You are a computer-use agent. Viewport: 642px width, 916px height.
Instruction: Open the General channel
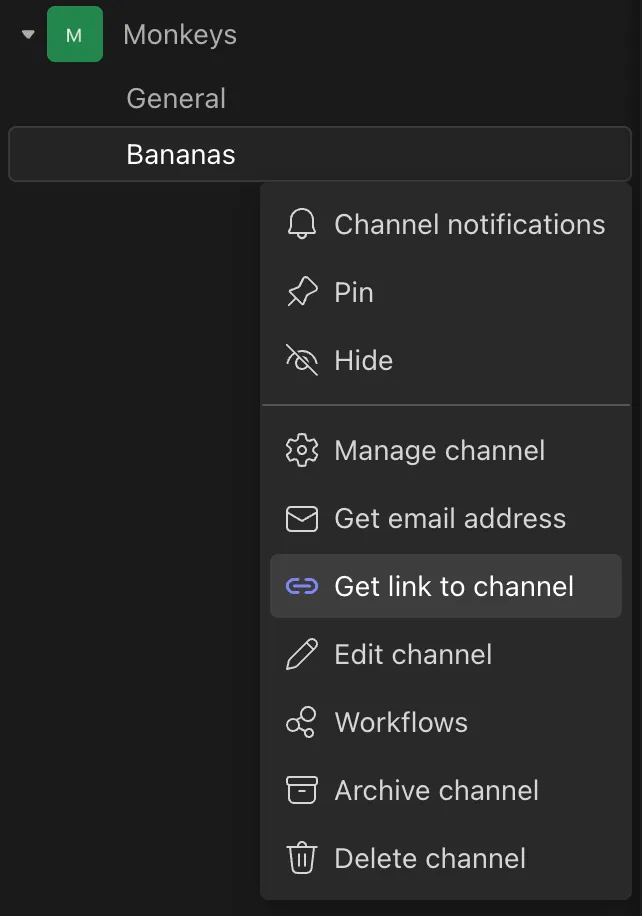(x=176, y=98)
